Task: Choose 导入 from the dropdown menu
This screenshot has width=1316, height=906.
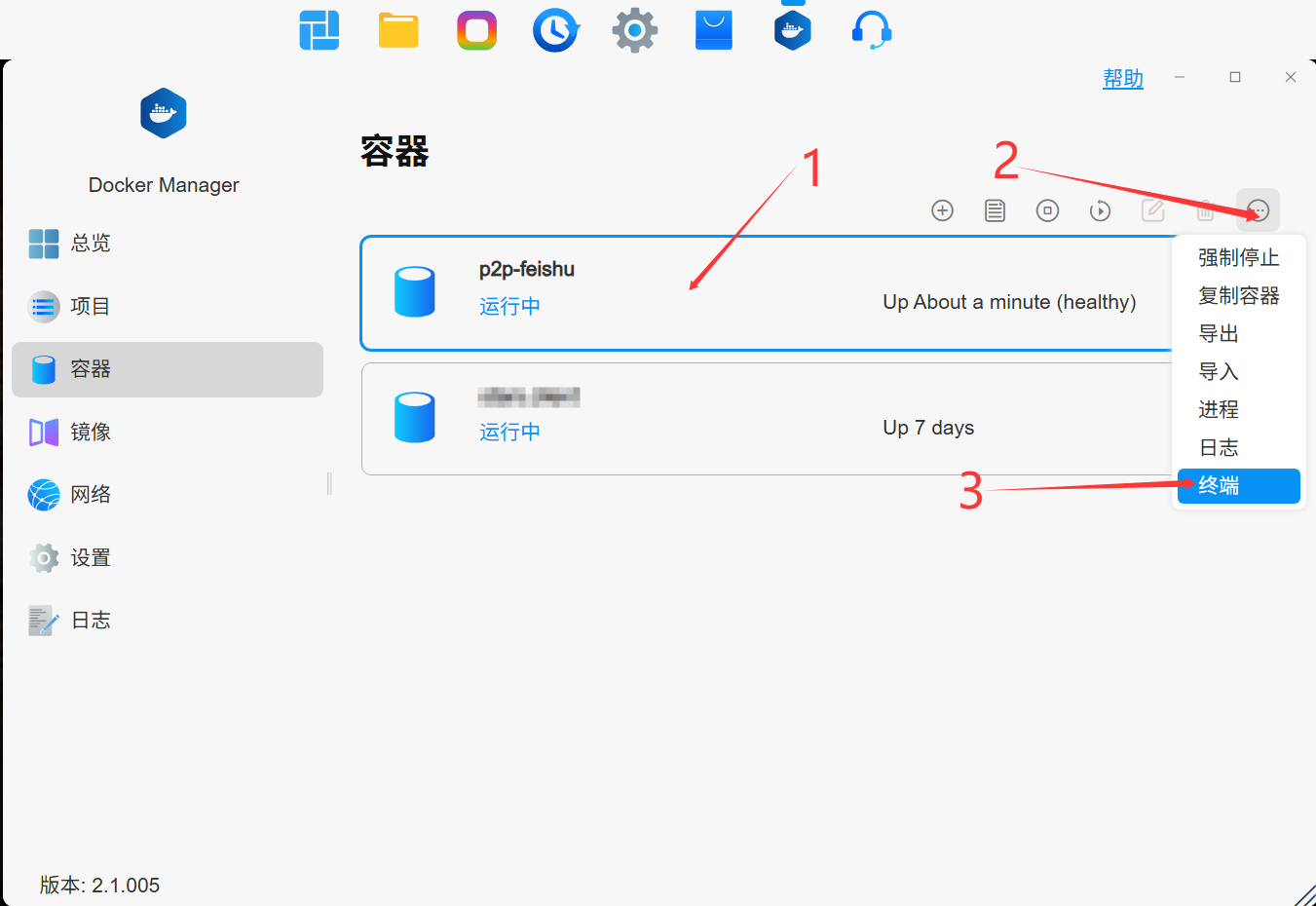Action: click(1238, 371)
